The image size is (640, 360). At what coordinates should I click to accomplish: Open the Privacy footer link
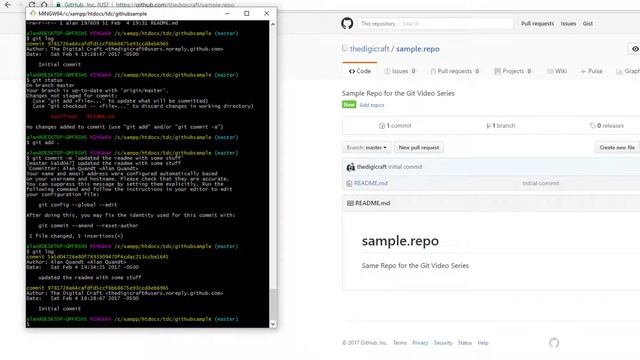420,343
